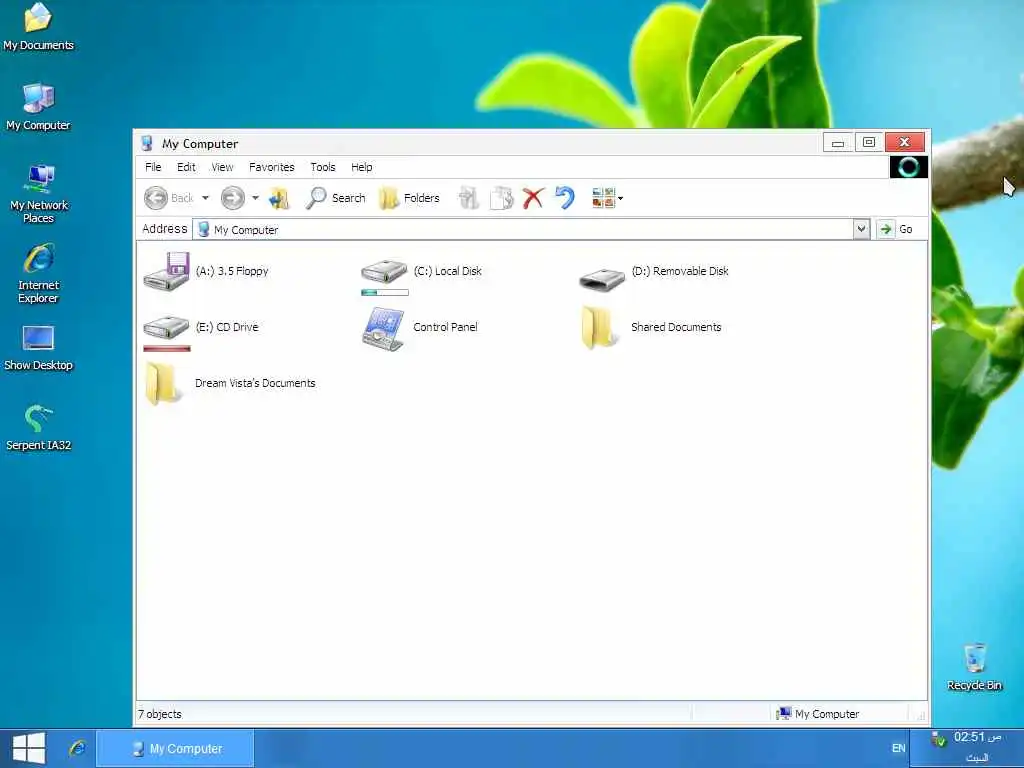Expand the Forward history dropdown arrow
This screenshot has height=768, width=1024.
tap(255, 198)
